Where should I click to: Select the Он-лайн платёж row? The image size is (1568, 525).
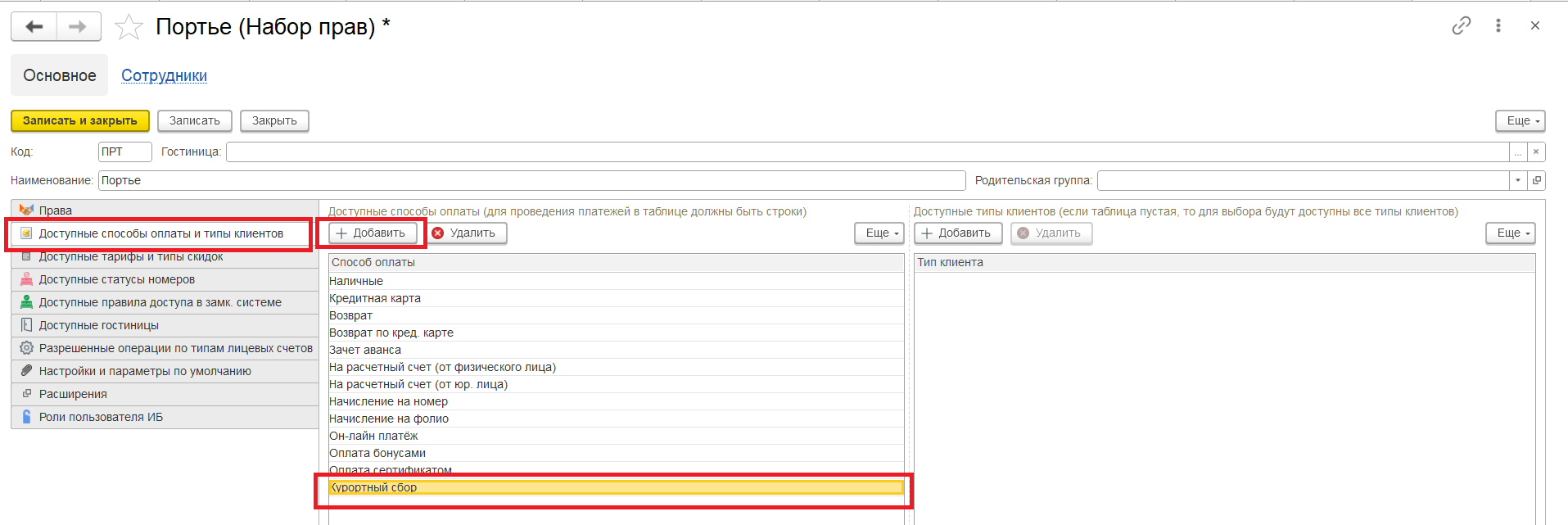click(617, 436)
